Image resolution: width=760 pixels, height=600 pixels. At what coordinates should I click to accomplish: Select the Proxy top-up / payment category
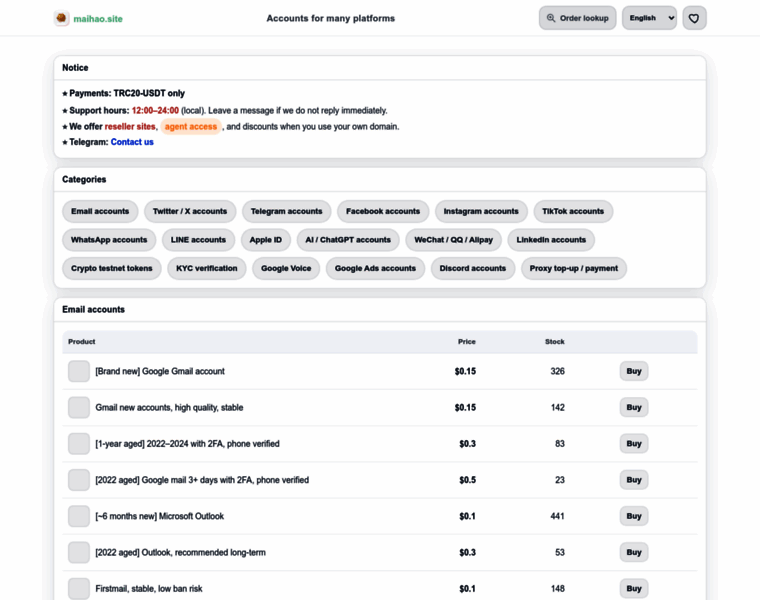[573, 268]
